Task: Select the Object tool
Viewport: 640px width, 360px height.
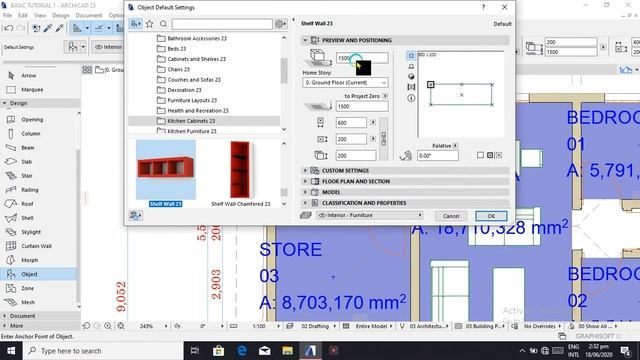Action: pyautogui.click(x=39, y=274)
